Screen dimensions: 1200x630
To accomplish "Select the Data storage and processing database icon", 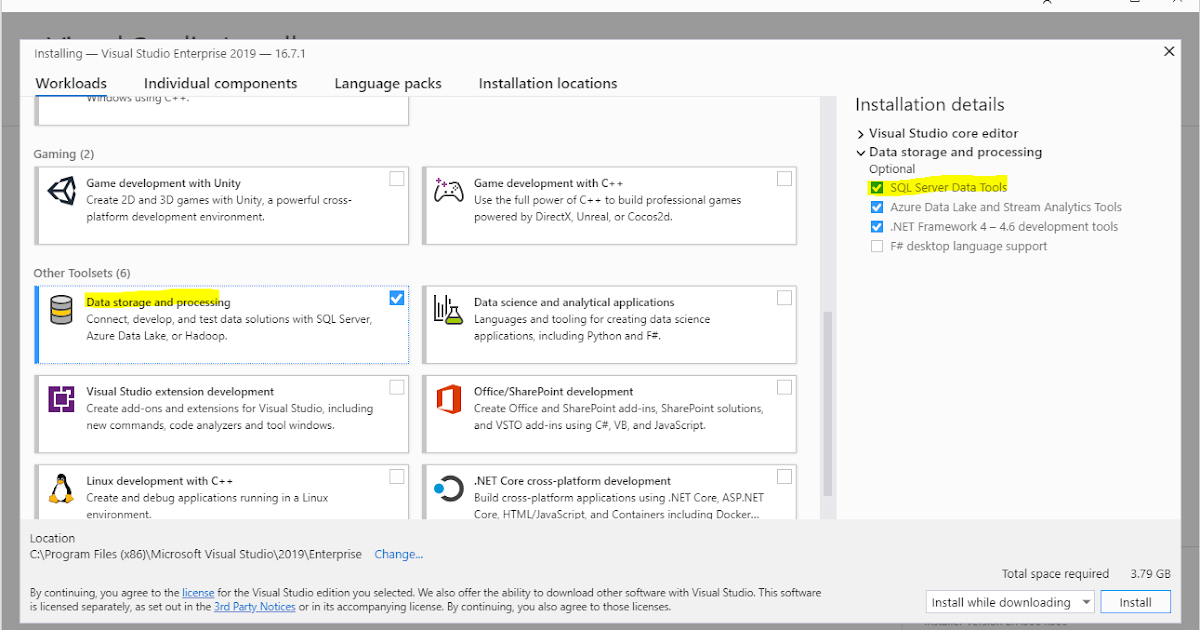I will coord(62,310).
